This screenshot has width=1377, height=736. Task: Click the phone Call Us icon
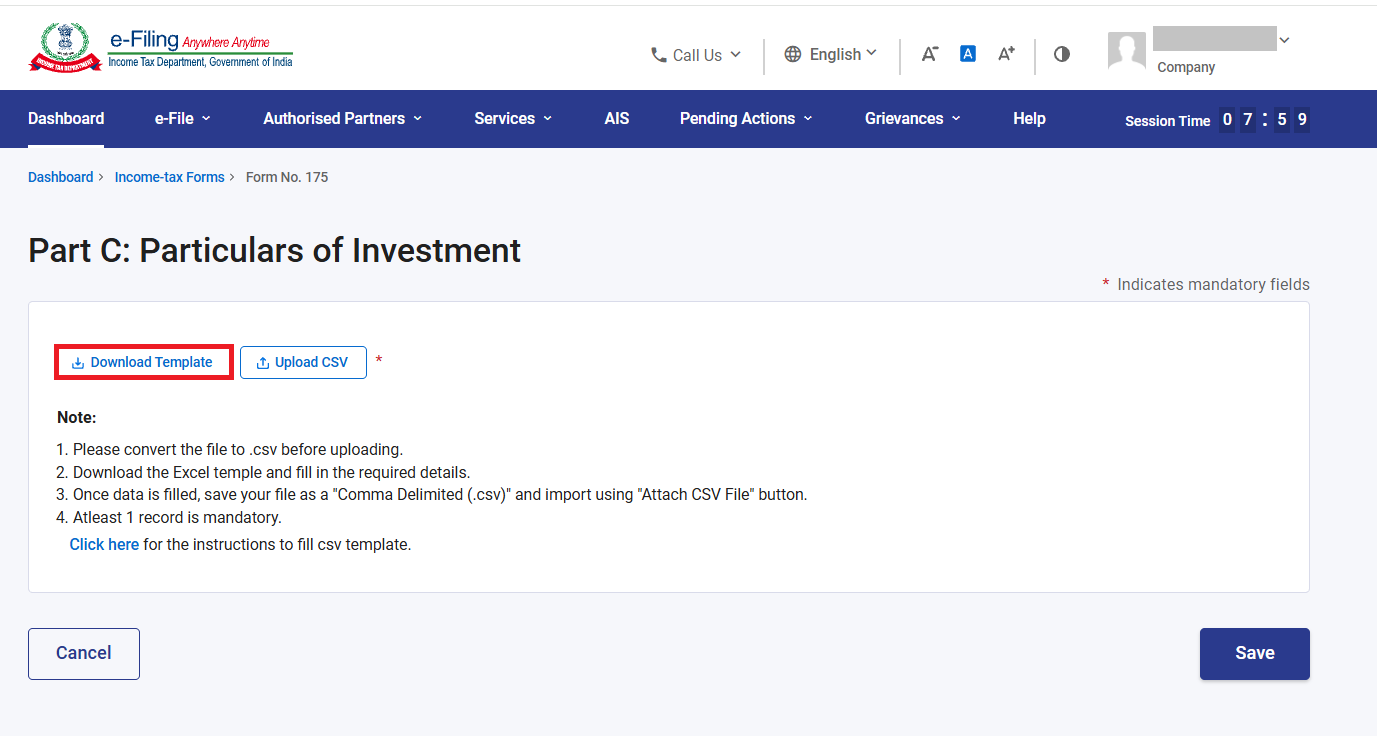point(658,55)
